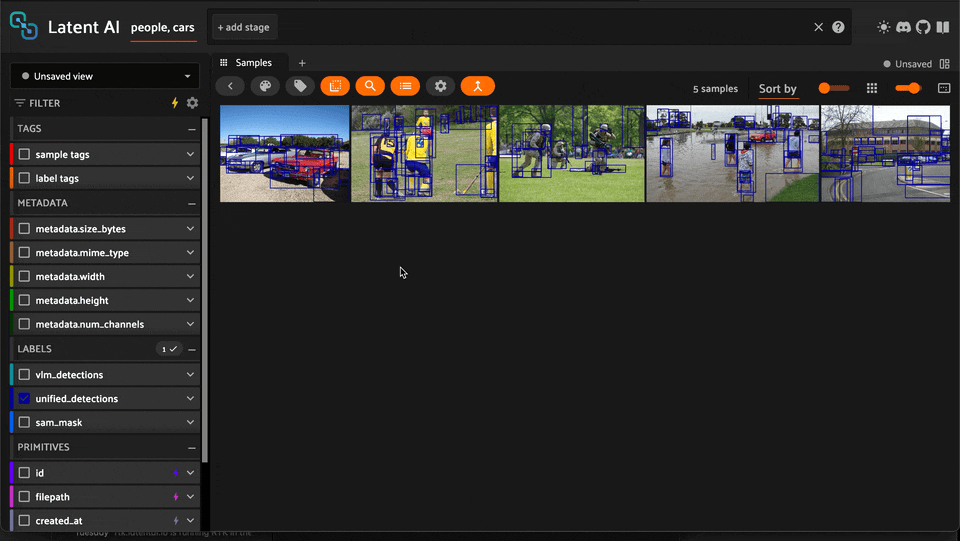Image resolution: width=960 pixels, height=541 pixels.
Task: Enable the vlm_detections checkbox
Action: 24,374
